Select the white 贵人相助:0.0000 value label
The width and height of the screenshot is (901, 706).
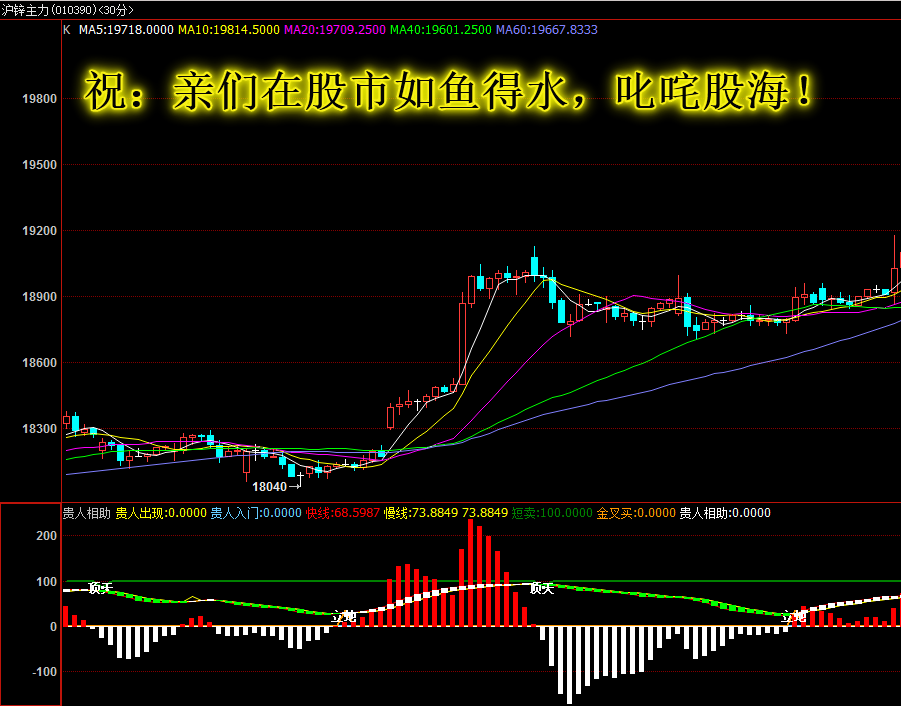(725, 513)
